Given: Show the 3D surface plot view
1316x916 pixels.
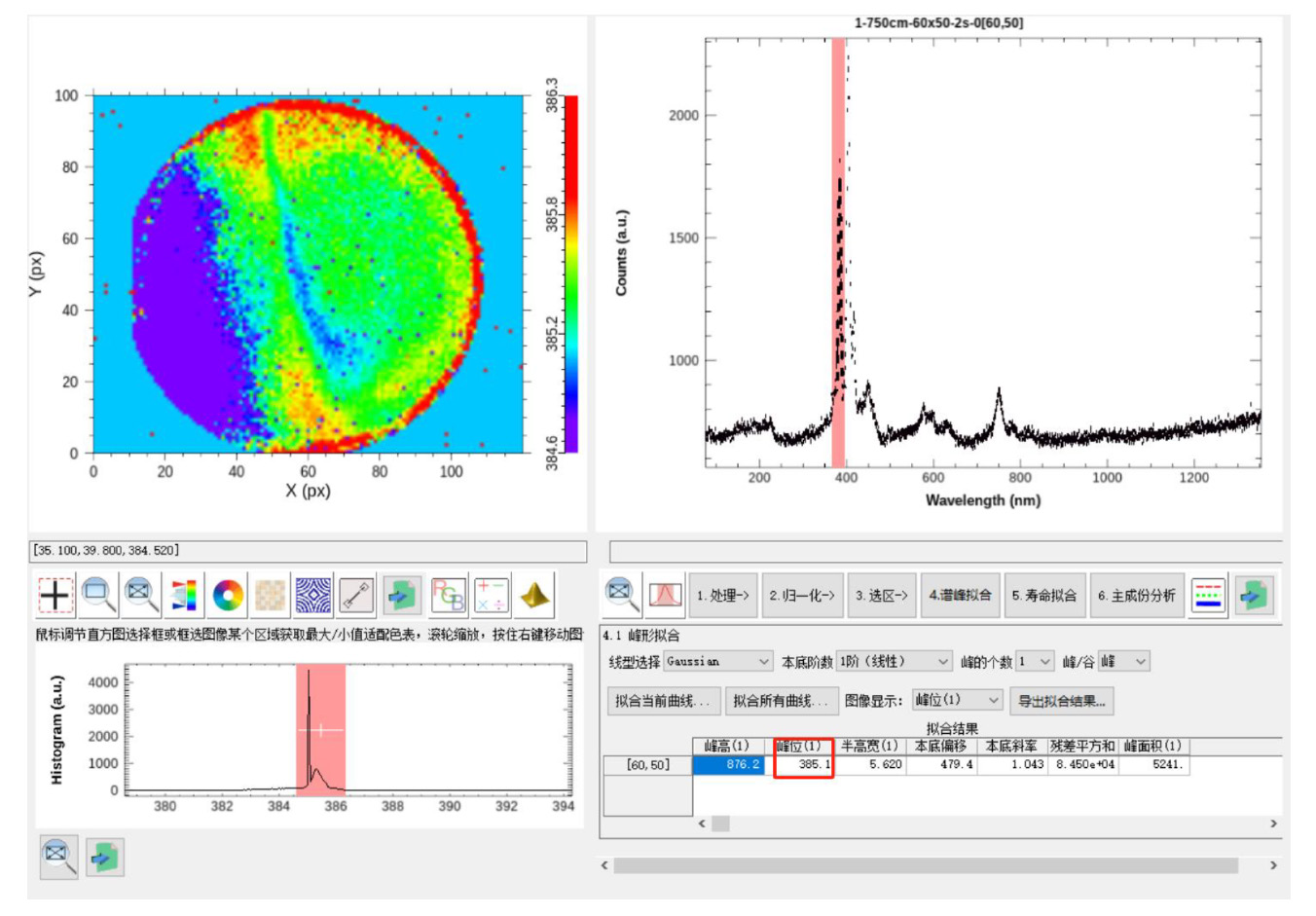Looking at the screenshot, I should [533, 594].
